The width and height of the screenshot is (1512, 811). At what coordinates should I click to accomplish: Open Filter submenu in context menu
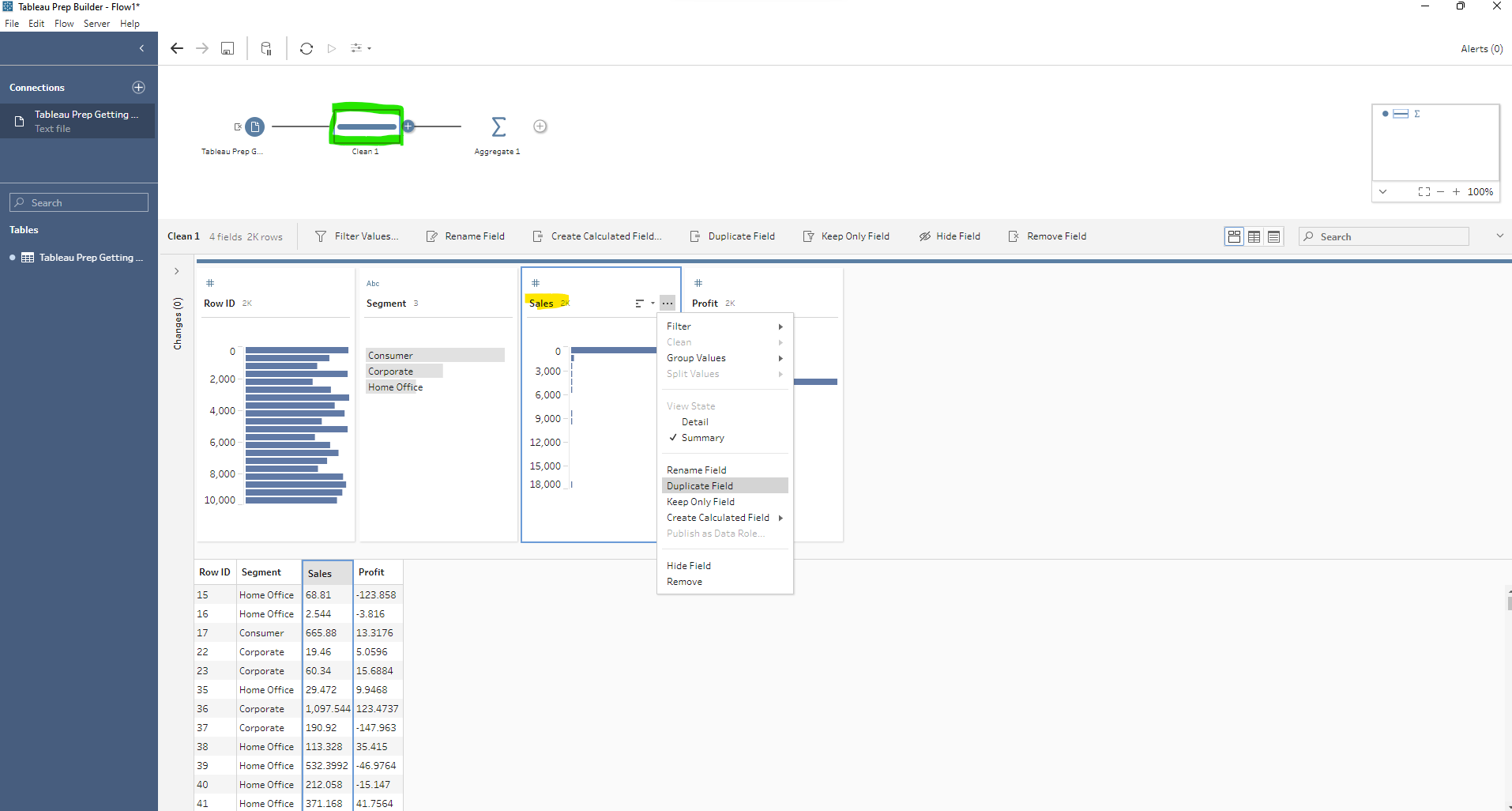(x=724, y=326)
